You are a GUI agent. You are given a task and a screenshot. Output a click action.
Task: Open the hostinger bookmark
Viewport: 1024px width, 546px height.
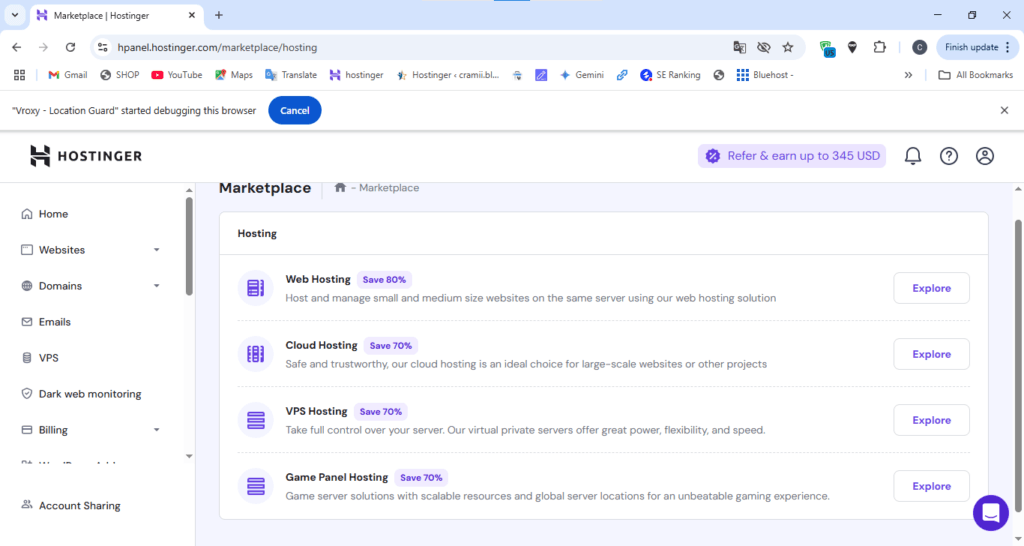click(357, 75)
